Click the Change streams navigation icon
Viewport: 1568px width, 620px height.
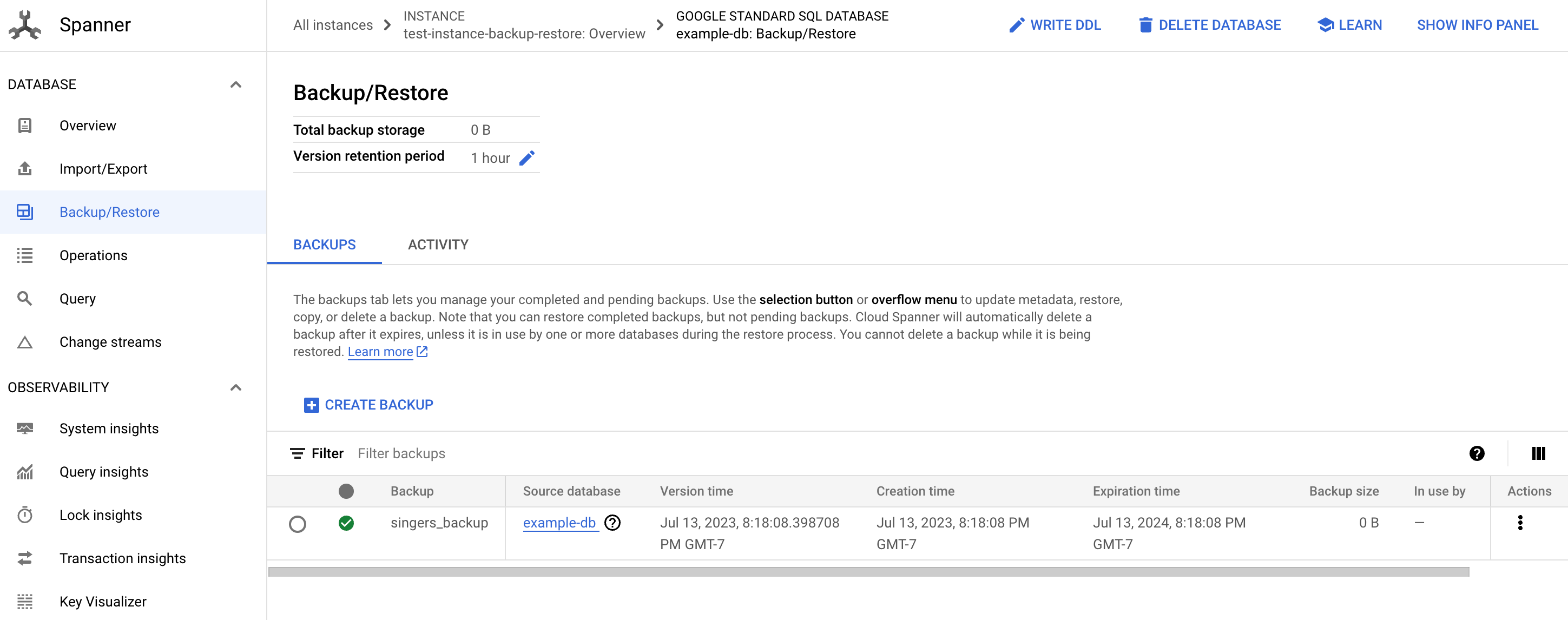24,341
